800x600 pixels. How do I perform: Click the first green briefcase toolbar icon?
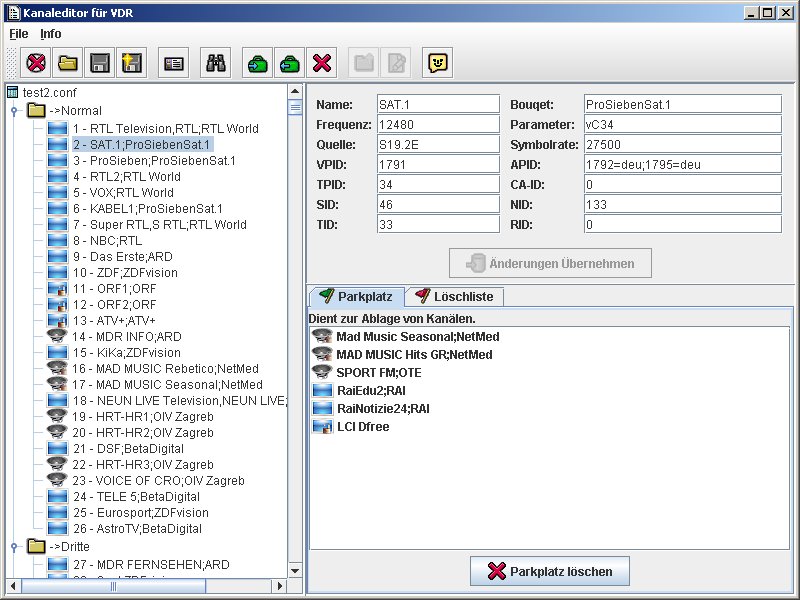pyautogui.click(x=258, y=63)
